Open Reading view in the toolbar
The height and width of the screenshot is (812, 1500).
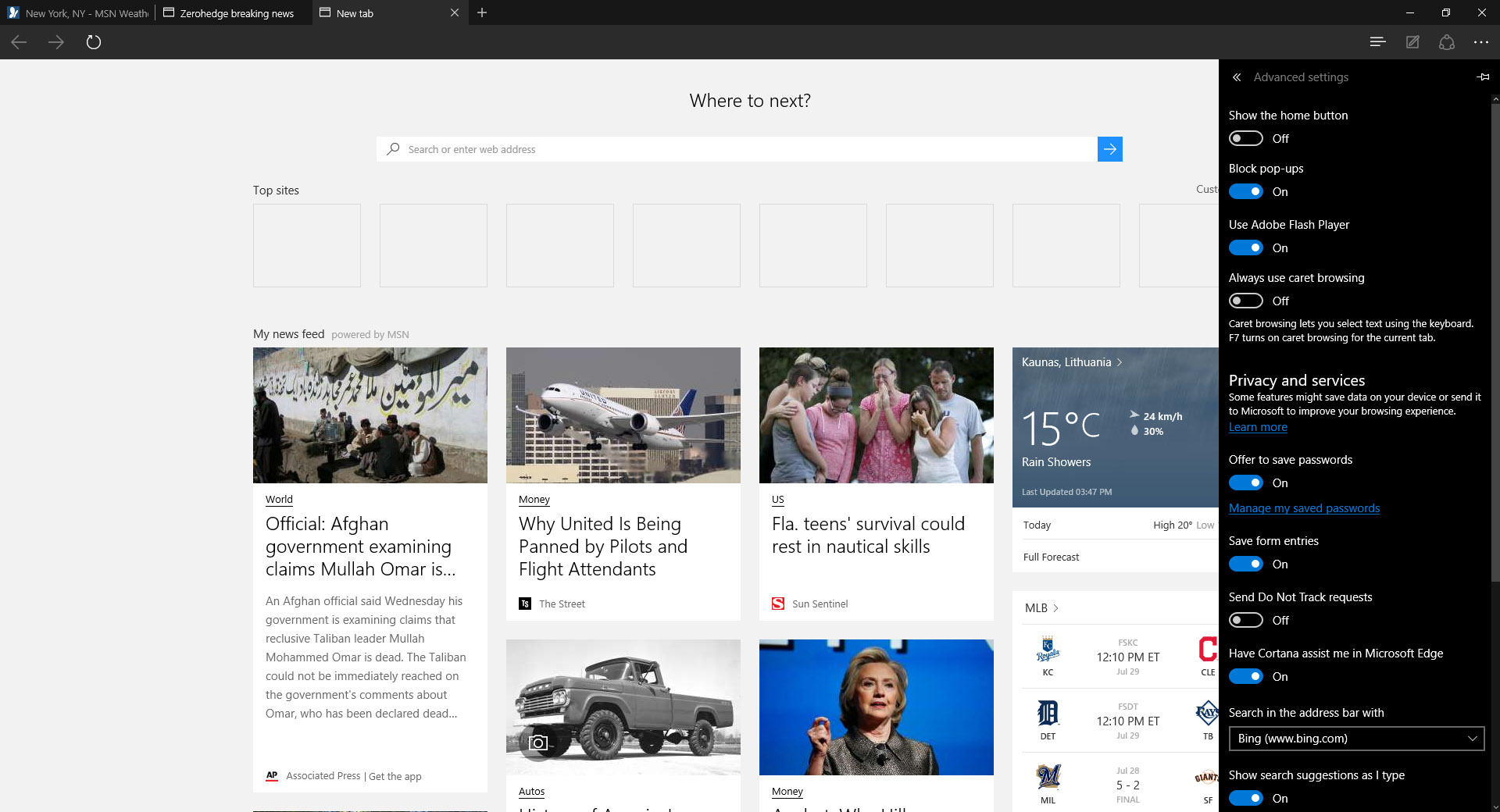pos(1377,42)
